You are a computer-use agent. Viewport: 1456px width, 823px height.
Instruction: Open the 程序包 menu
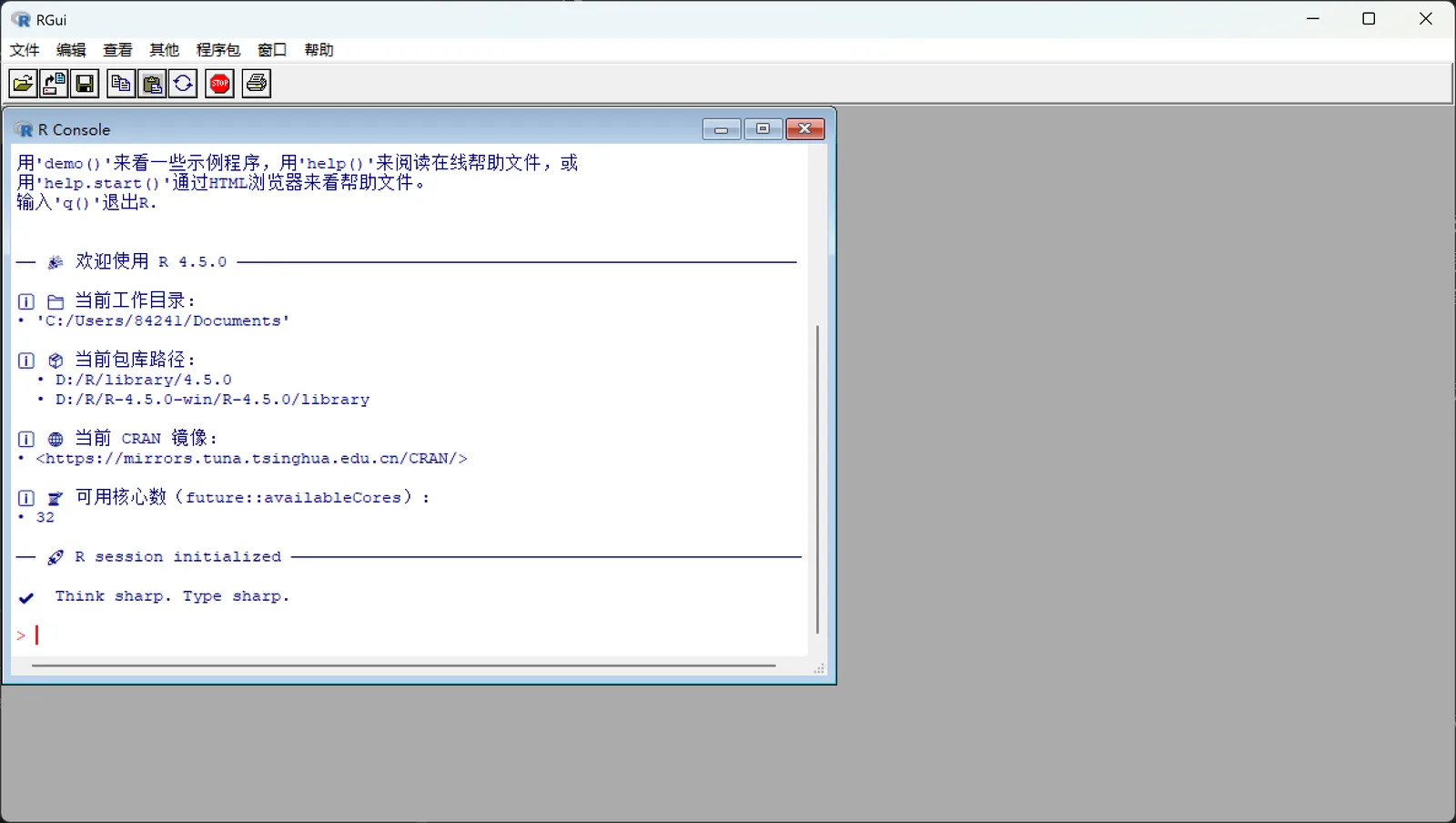218,50
